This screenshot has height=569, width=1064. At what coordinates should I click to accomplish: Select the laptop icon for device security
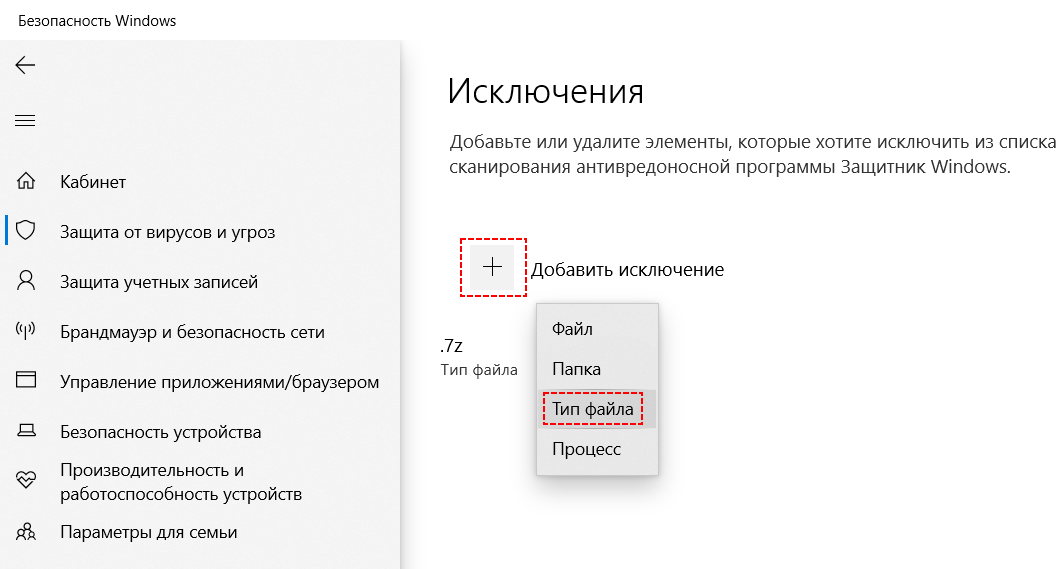[x=26, y=432]
